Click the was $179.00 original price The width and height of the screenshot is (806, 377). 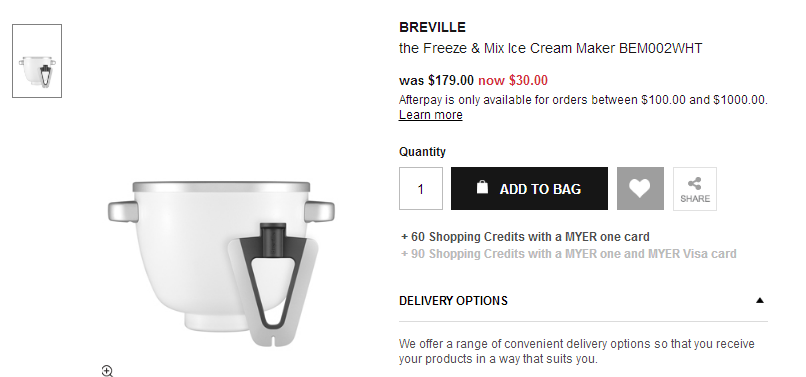click(x=436, y=80)
